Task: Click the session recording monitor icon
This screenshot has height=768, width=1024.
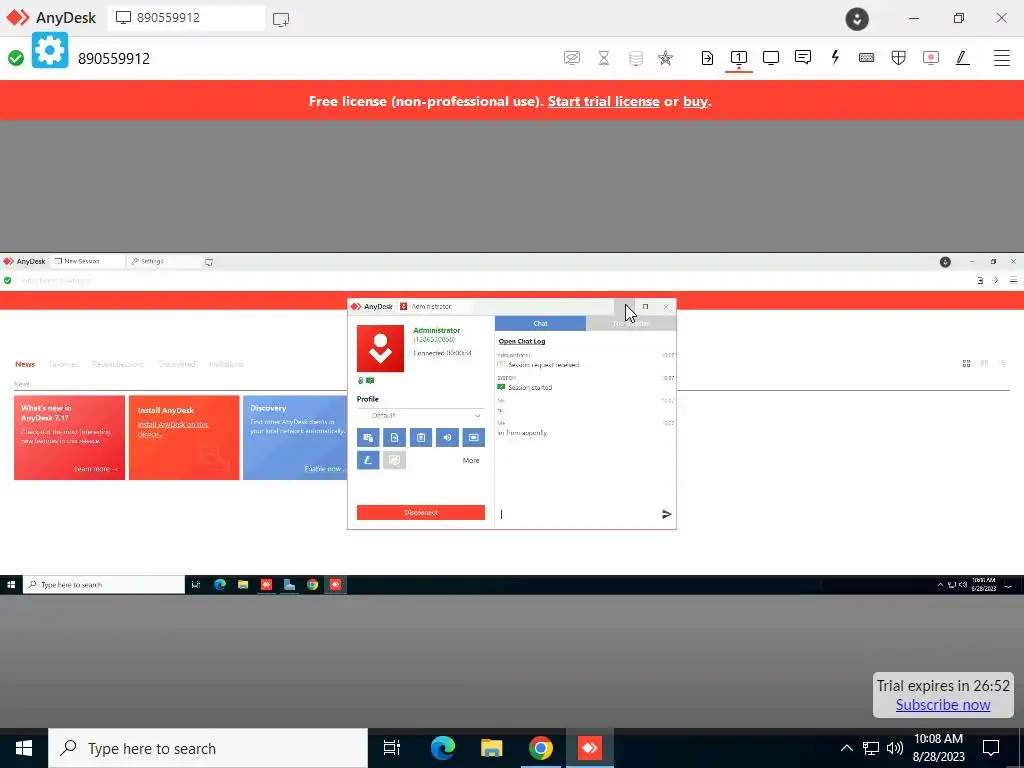Action: [x=931, y=58]
